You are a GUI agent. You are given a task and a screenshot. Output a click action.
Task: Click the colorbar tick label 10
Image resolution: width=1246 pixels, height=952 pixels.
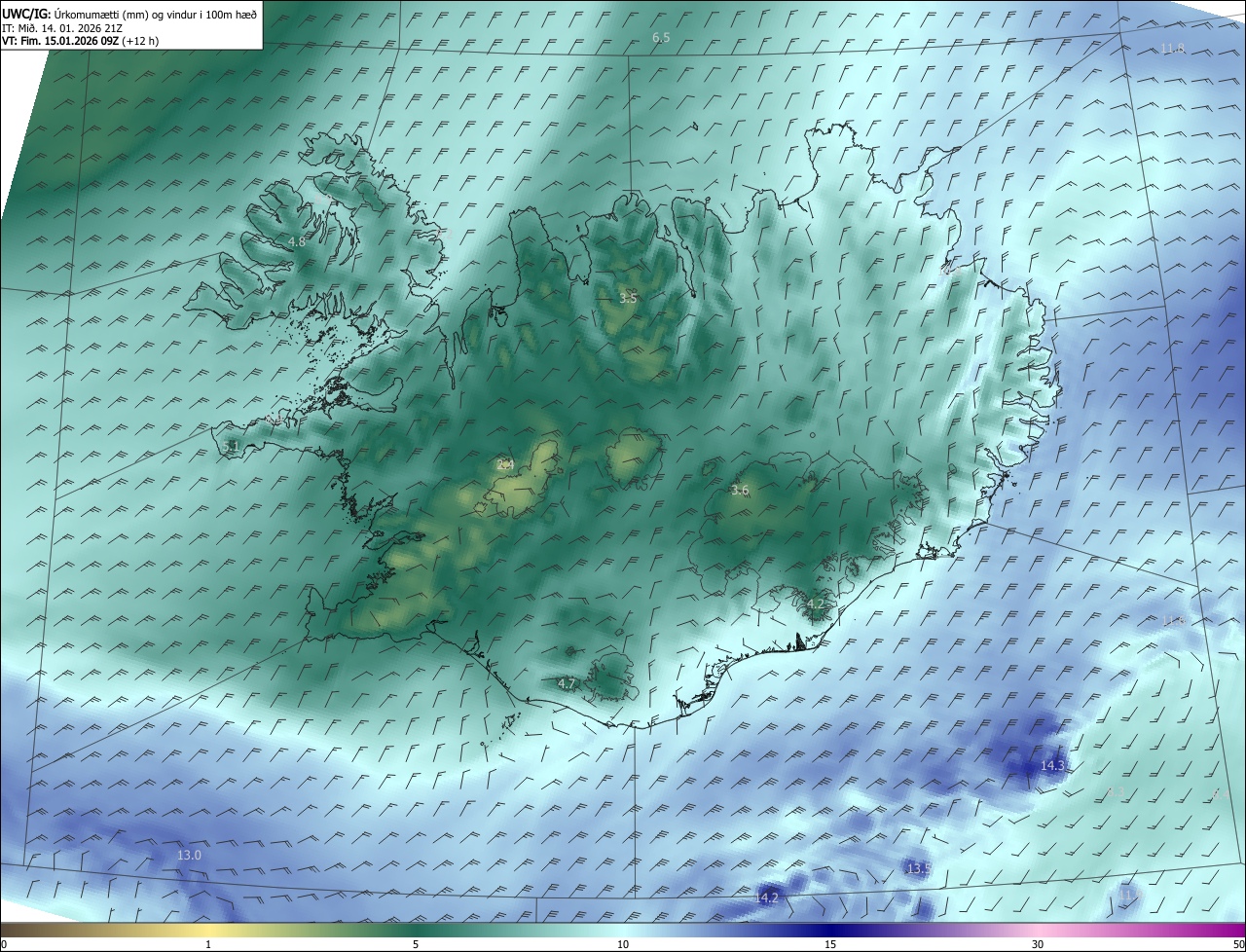click(623, 944)
